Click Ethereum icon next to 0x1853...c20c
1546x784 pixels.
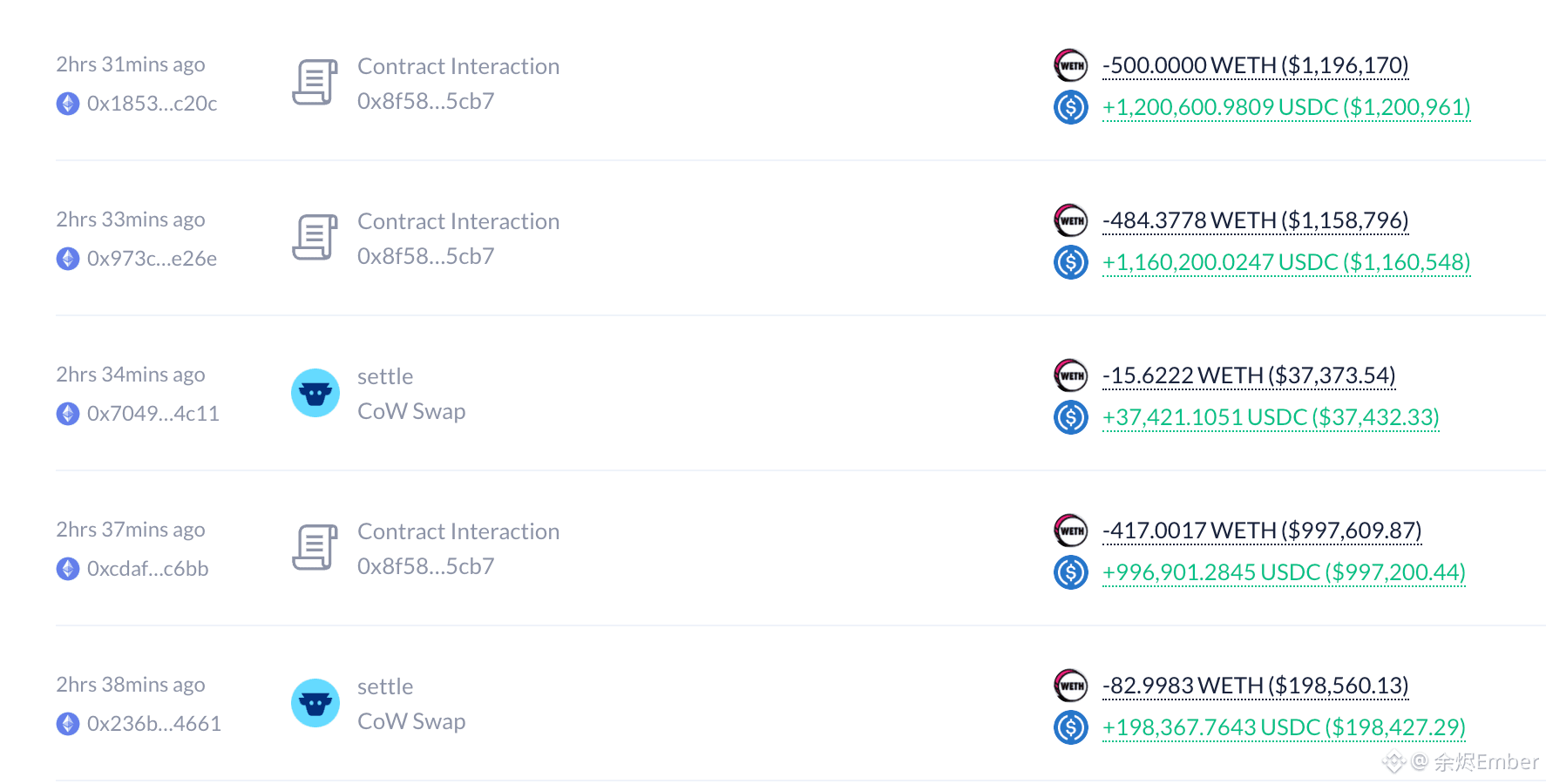[68, 104]
